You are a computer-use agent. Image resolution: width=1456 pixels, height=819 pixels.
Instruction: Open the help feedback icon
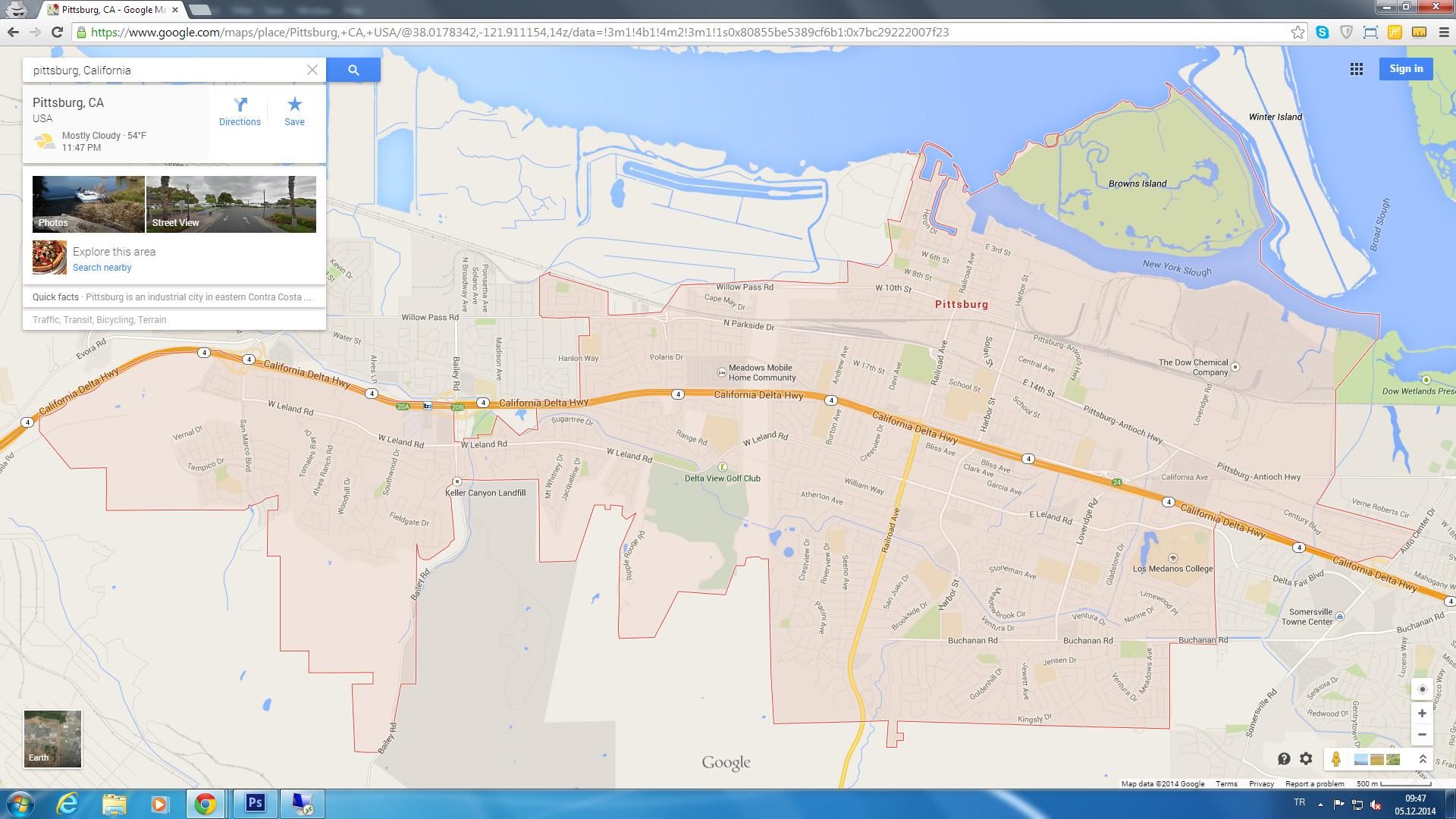tap(1284, 758)
